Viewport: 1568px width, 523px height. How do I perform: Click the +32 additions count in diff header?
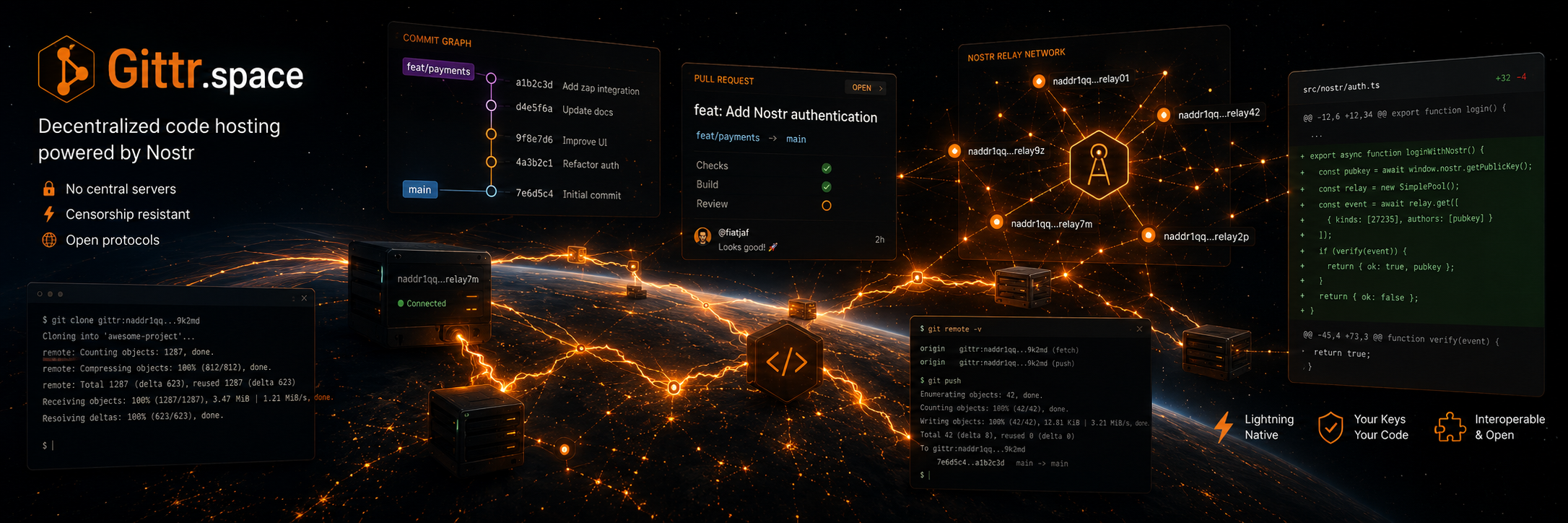click(x=1502, y=78)
